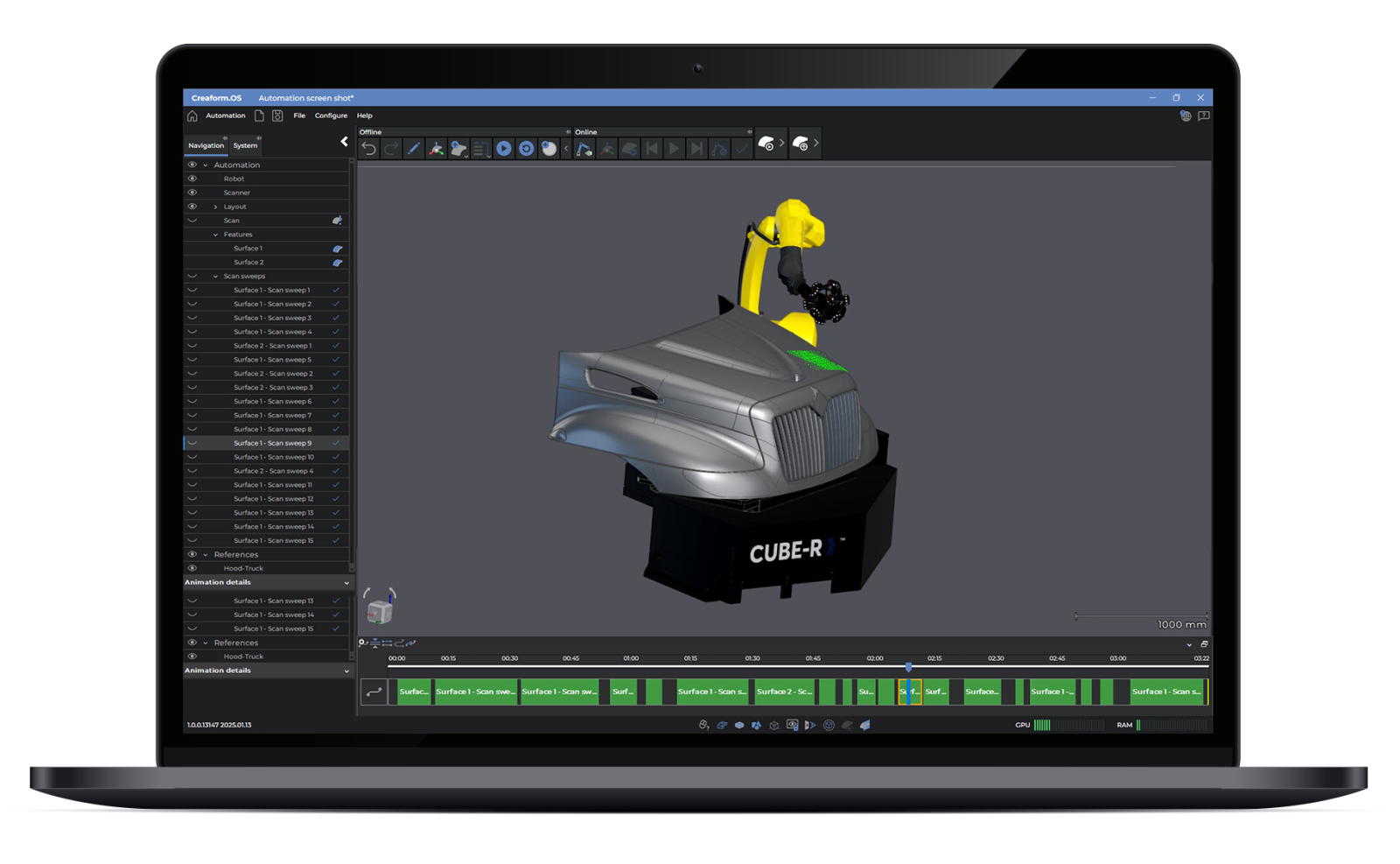Collapse the Scan sweeps group chevron
The image size is (1400, 864).
215,276
